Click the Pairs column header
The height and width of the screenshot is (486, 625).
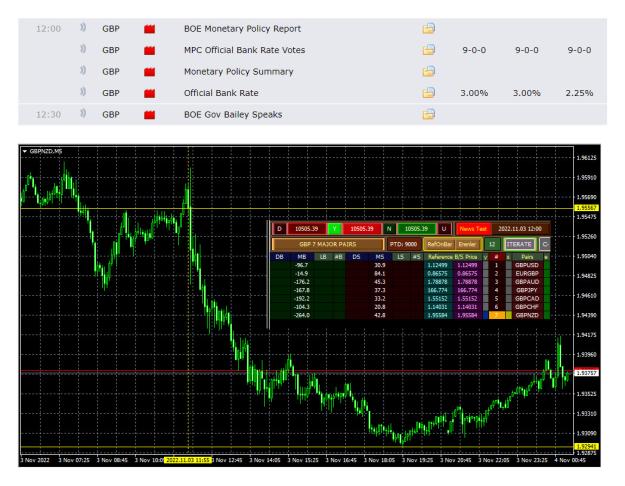click(x=527, y=257)
